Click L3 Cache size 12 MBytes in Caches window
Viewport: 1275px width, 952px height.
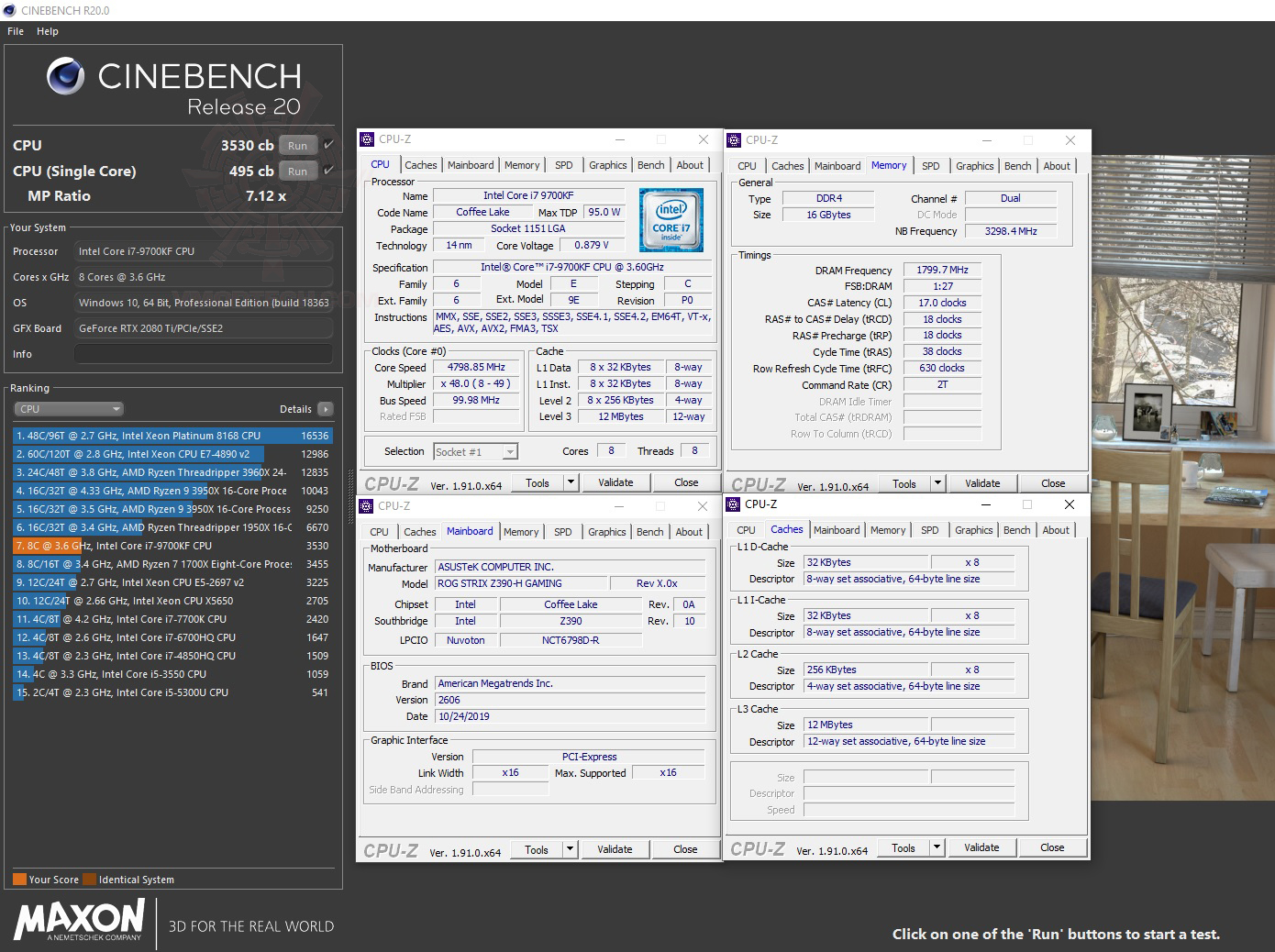pyautogui.click(x=866, y=725)
